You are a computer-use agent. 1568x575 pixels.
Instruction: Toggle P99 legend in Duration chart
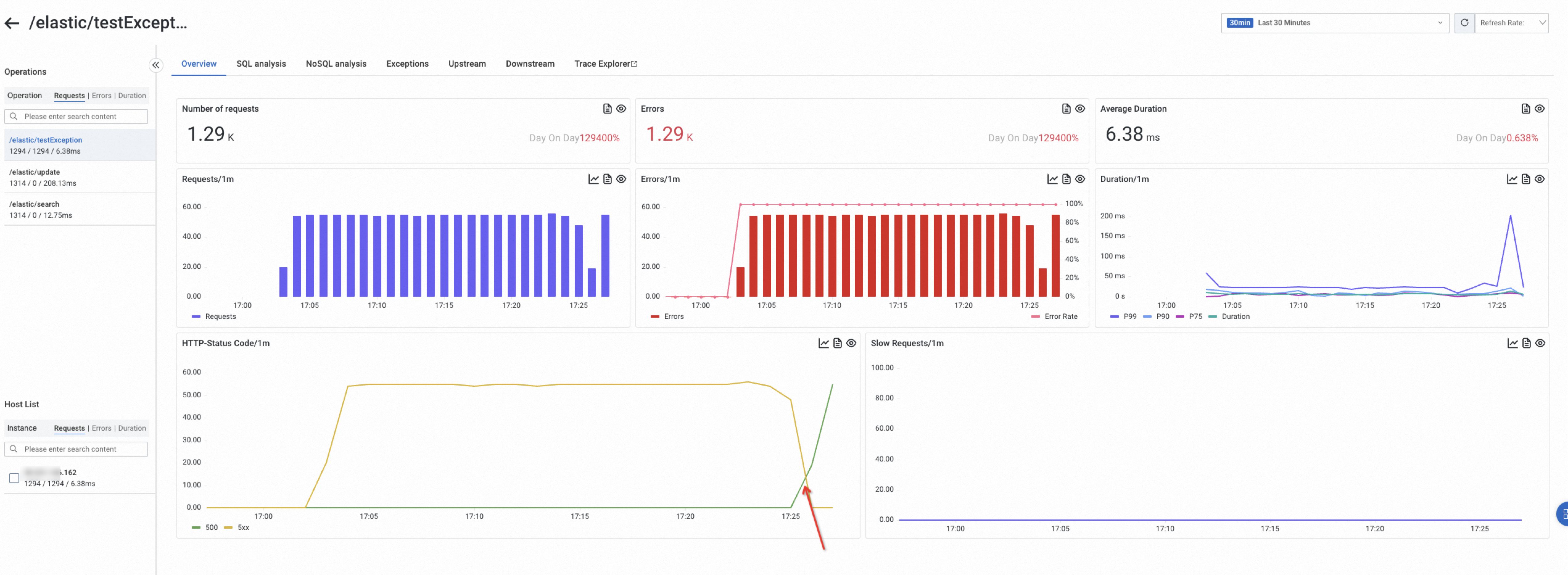pyautogui.click(x=1124, y=316)
